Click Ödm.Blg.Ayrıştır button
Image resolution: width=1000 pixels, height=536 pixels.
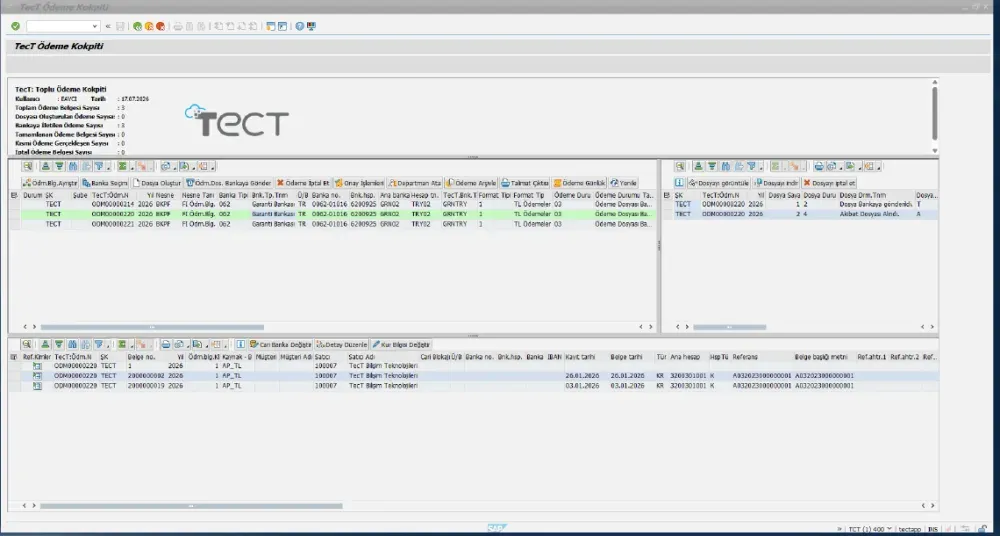[x=50, y=182]
